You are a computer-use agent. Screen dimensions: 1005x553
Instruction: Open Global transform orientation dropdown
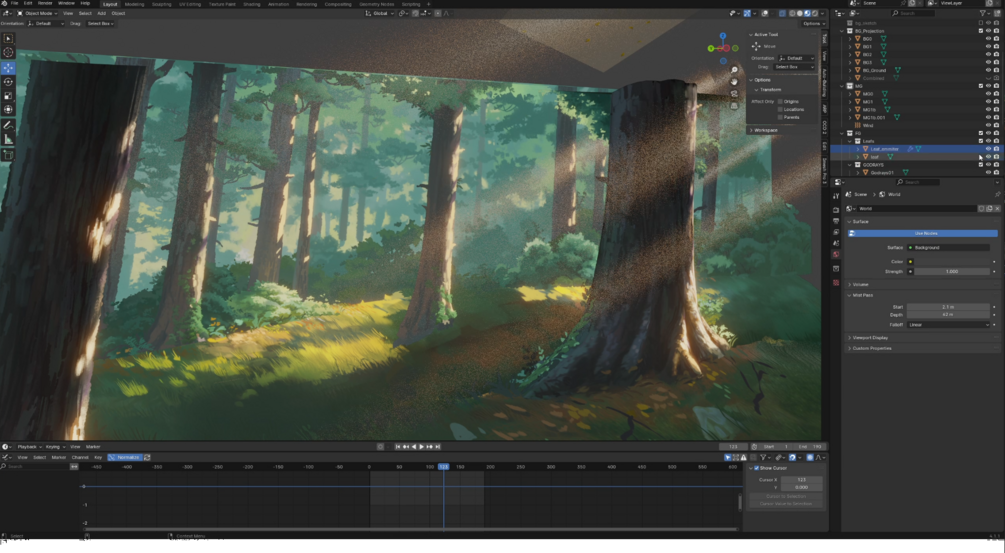click(x=381, y=13)
